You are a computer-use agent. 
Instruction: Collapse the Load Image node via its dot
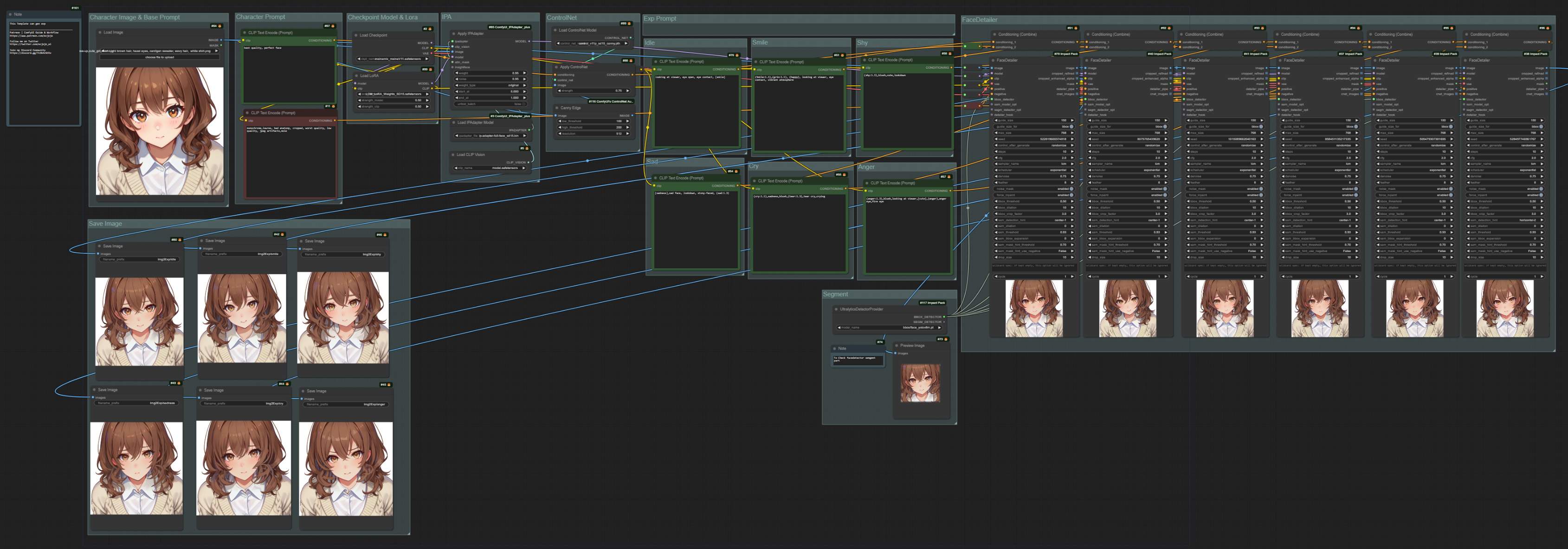100,32
